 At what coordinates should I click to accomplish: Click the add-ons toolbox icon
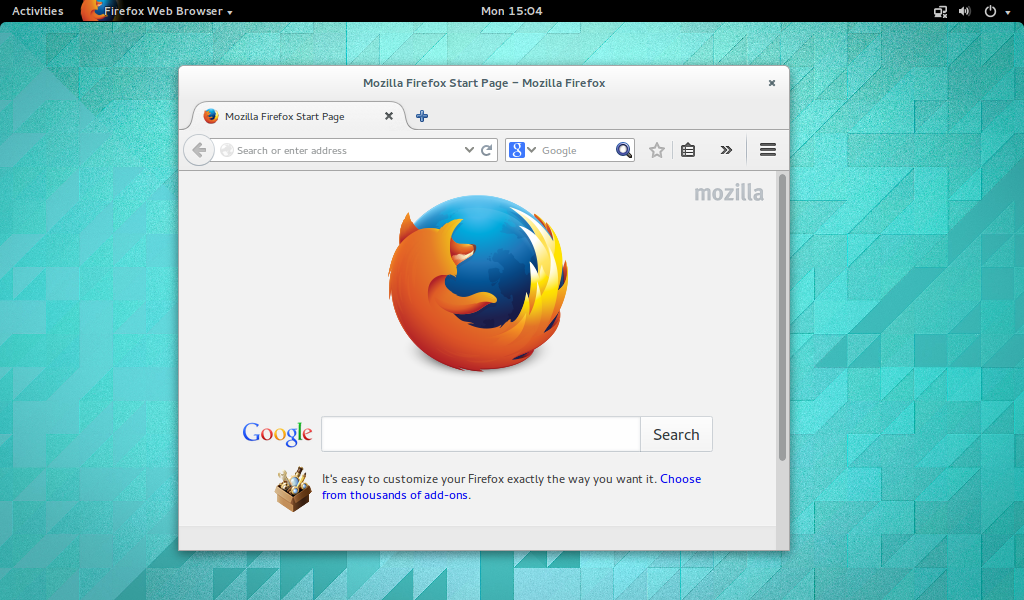293,489
